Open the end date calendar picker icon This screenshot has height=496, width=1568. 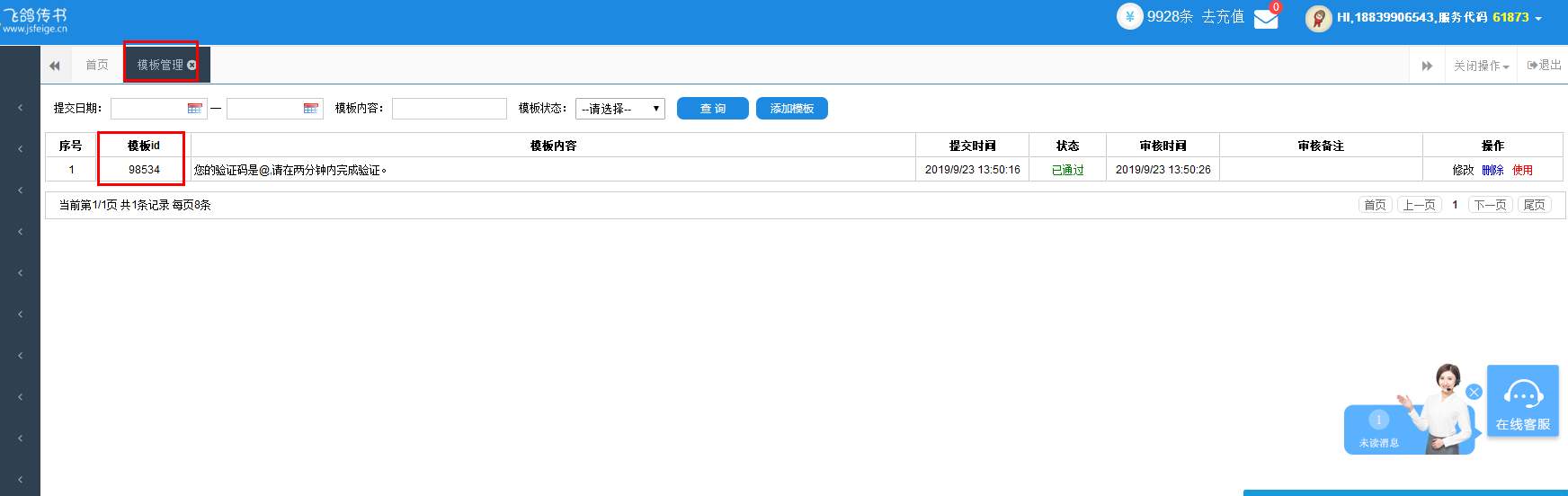[x=311, y=109]
